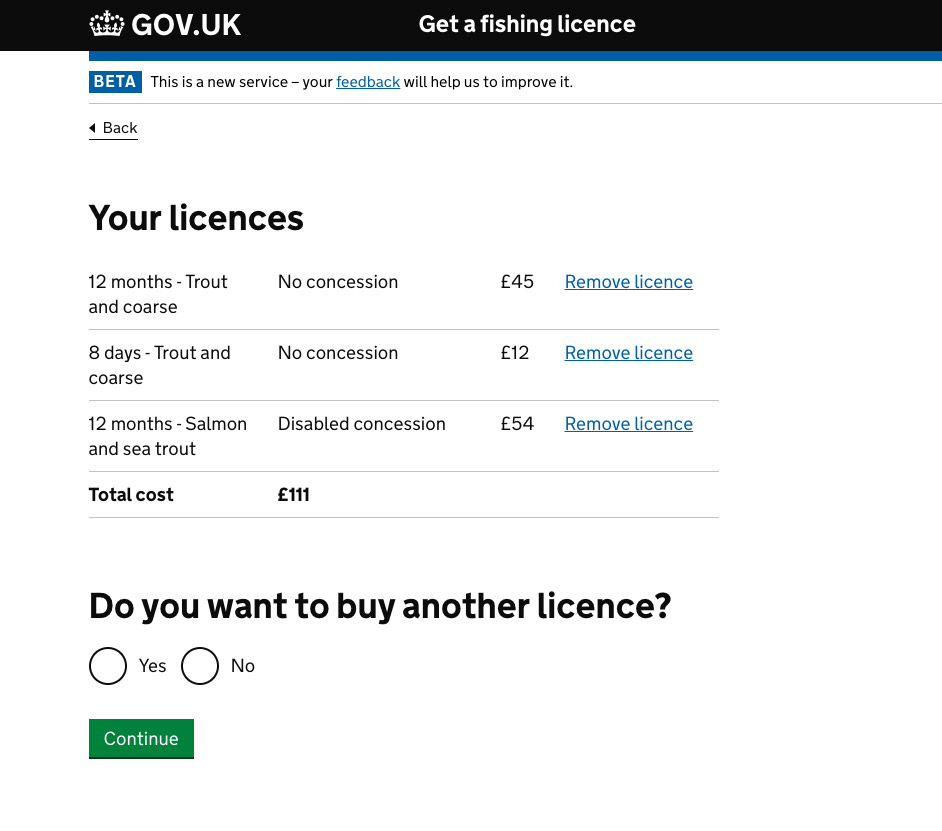Click the back arrow icon beside Back
The height and width of the screenshot is (831, 942).
click(x=93, y=128)
